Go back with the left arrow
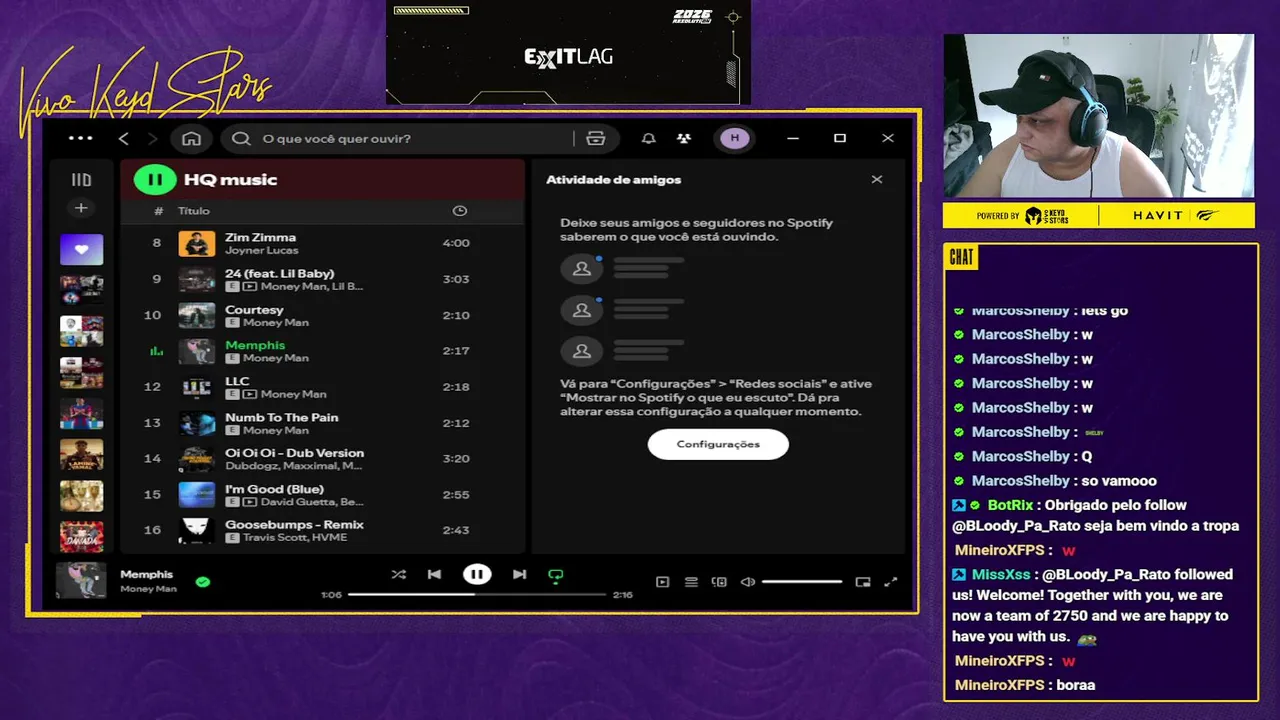This screenshot has width=1280, height=720. [x=124, y=138]
